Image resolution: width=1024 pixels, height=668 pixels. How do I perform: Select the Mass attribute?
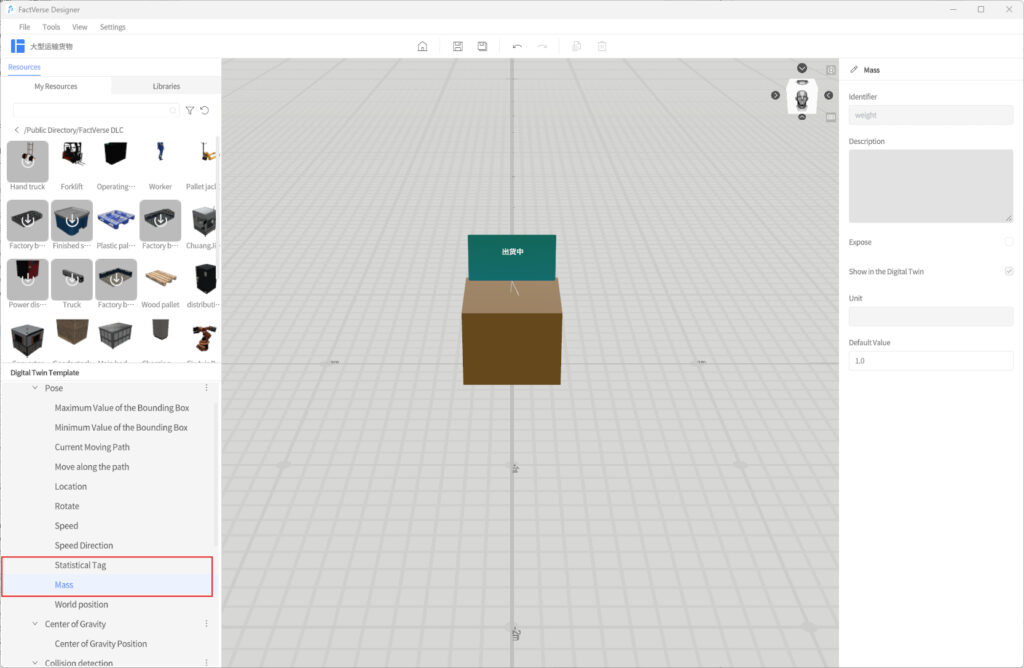(64, 584)
